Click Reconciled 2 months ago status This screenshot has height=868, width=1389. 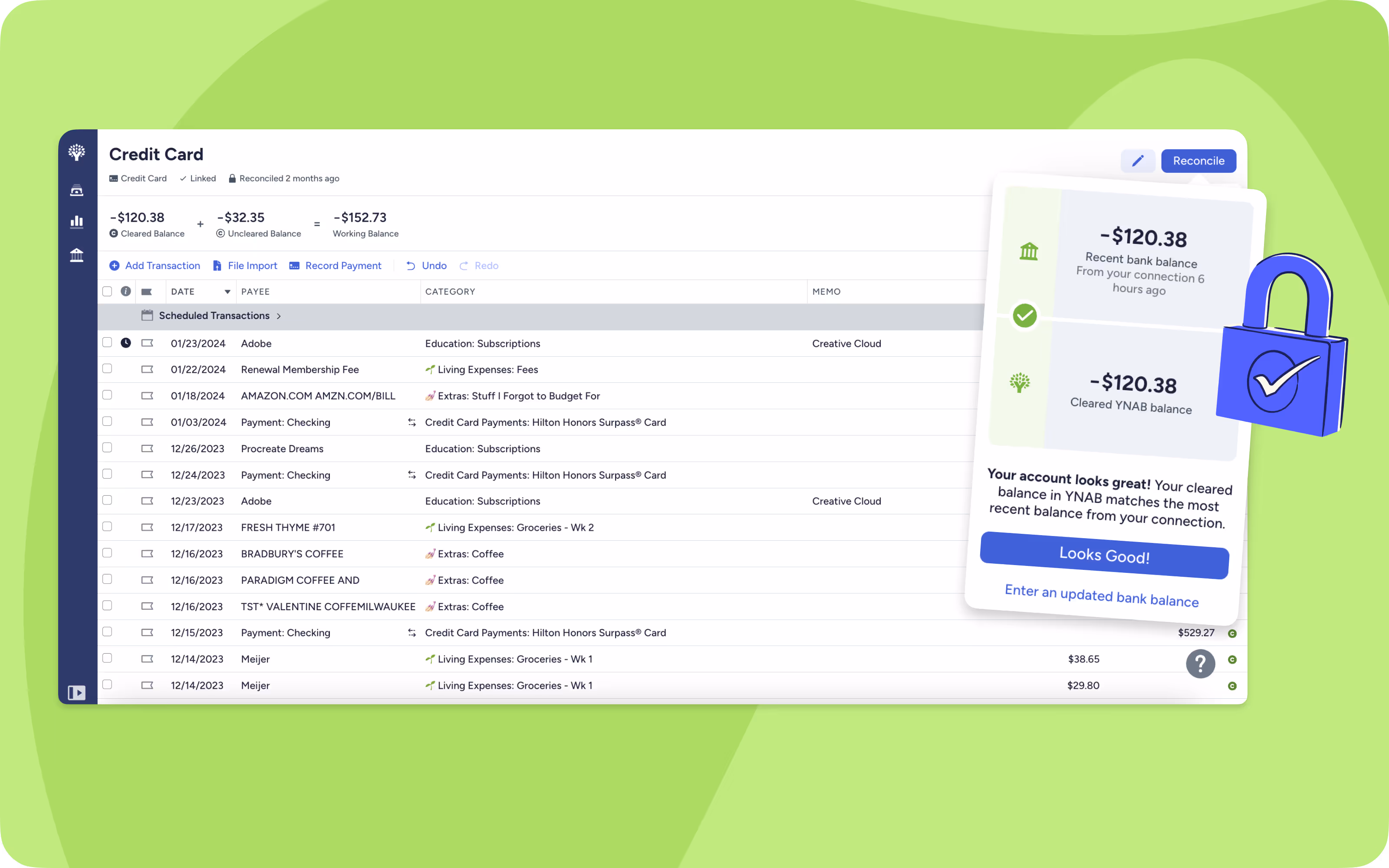[283, 178]
